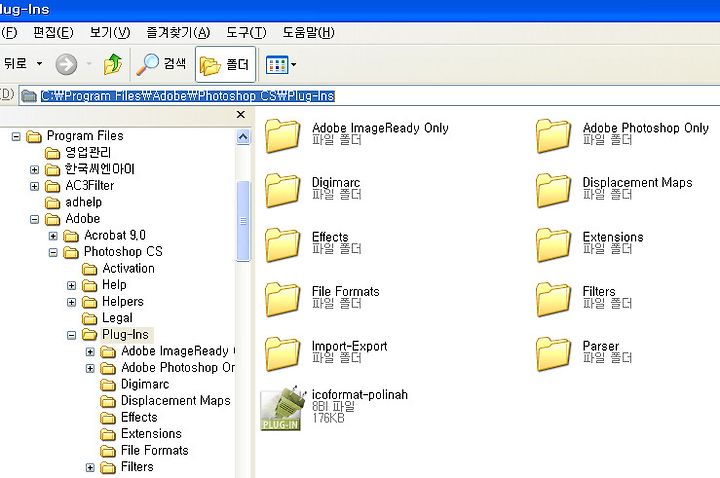Select Plug-Ins folder in the tree
720x478 pixels.
pos(125,334)
